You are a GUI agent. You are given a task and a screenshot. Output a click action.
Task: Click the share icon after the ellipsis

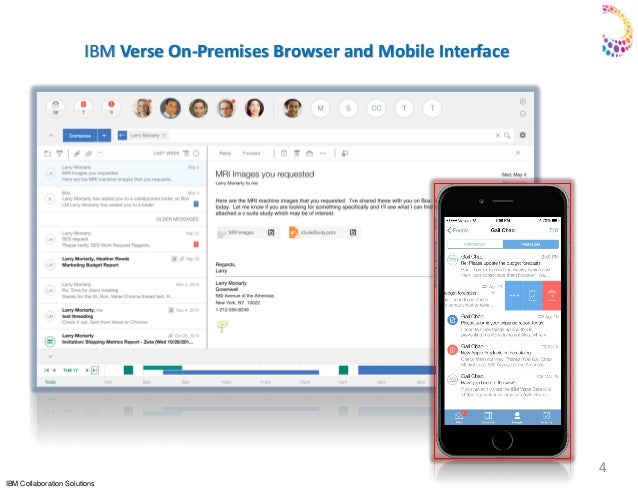click(x=345, y=153)
